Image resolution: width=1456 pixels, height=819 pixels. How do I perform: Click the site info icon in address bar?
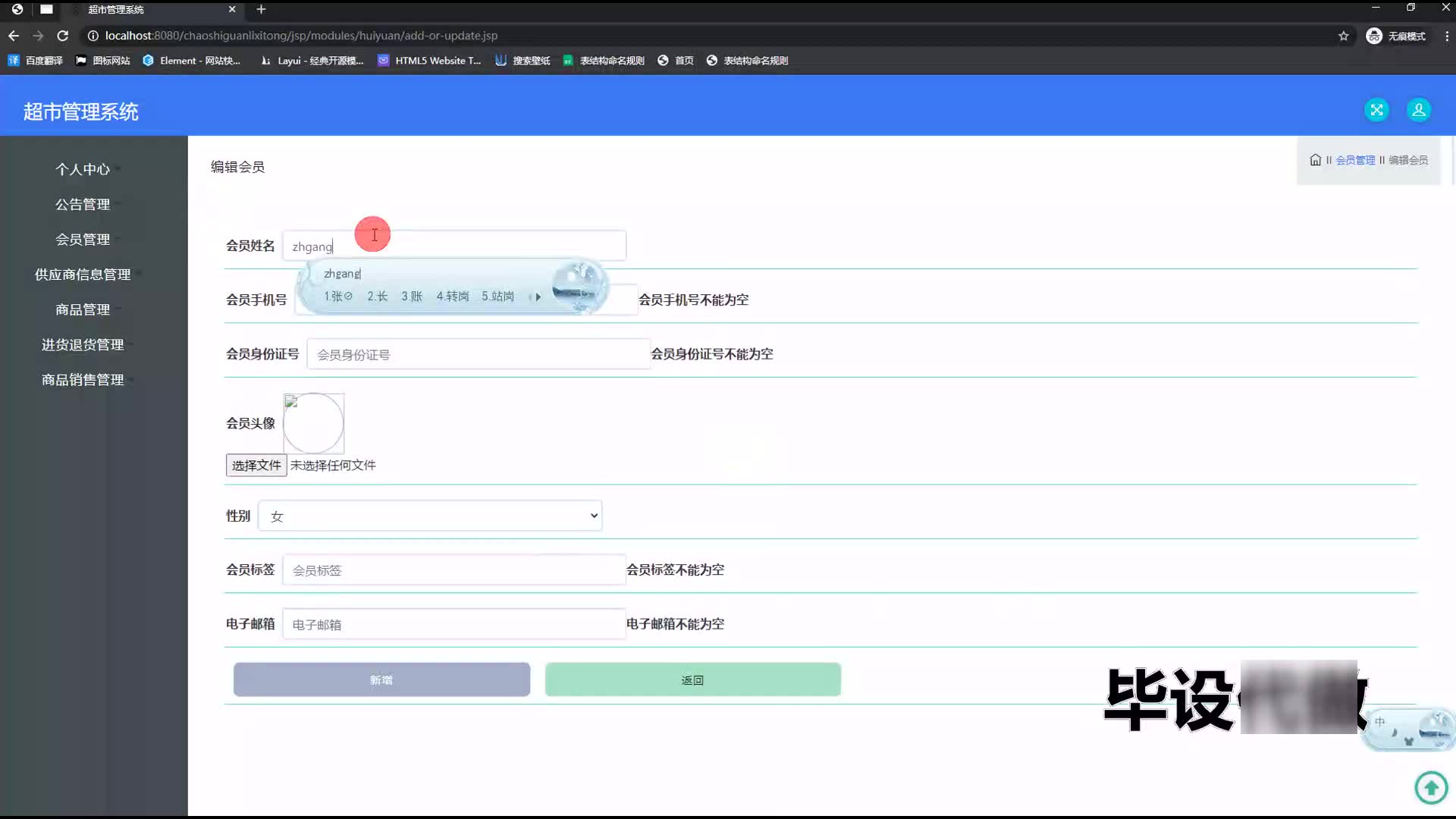coord(93,36)
